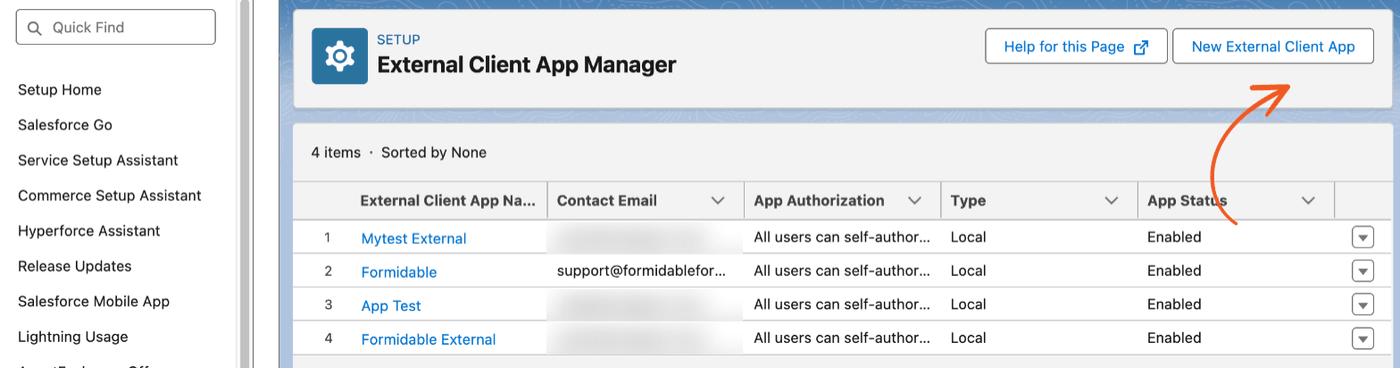The width and height of the screenshot is (1400, 368).
Task: Expand App Status column menu chevron
Action: [1308, 200]
